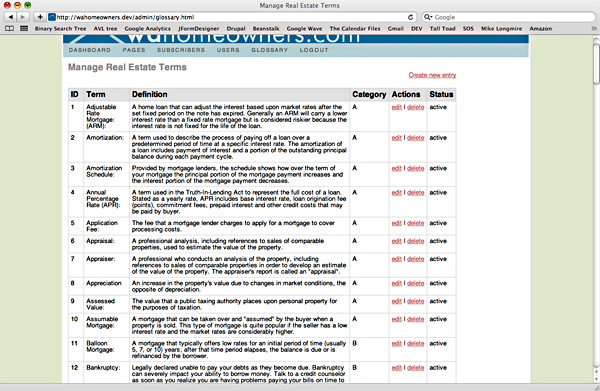Delete the Amortization Schedule entry

click(x=416, y=168)
